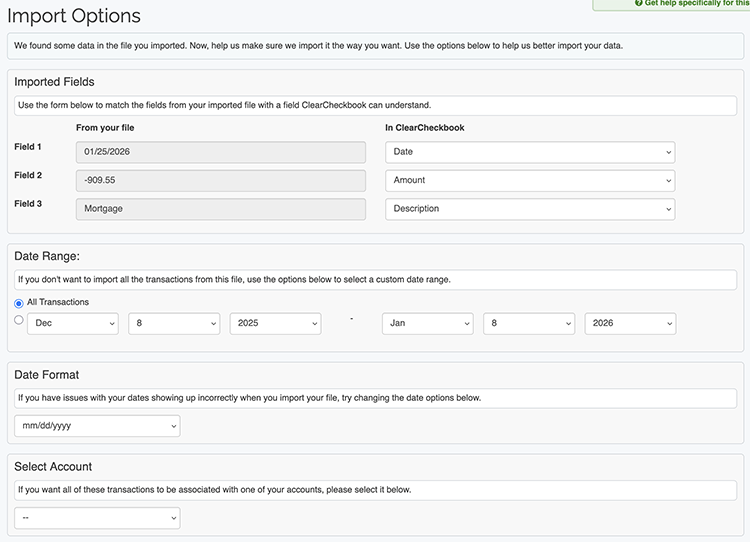Click the 'Use the form below to match' instruction
This screenshot has height=542, width=750.
(x=225, y=105)
